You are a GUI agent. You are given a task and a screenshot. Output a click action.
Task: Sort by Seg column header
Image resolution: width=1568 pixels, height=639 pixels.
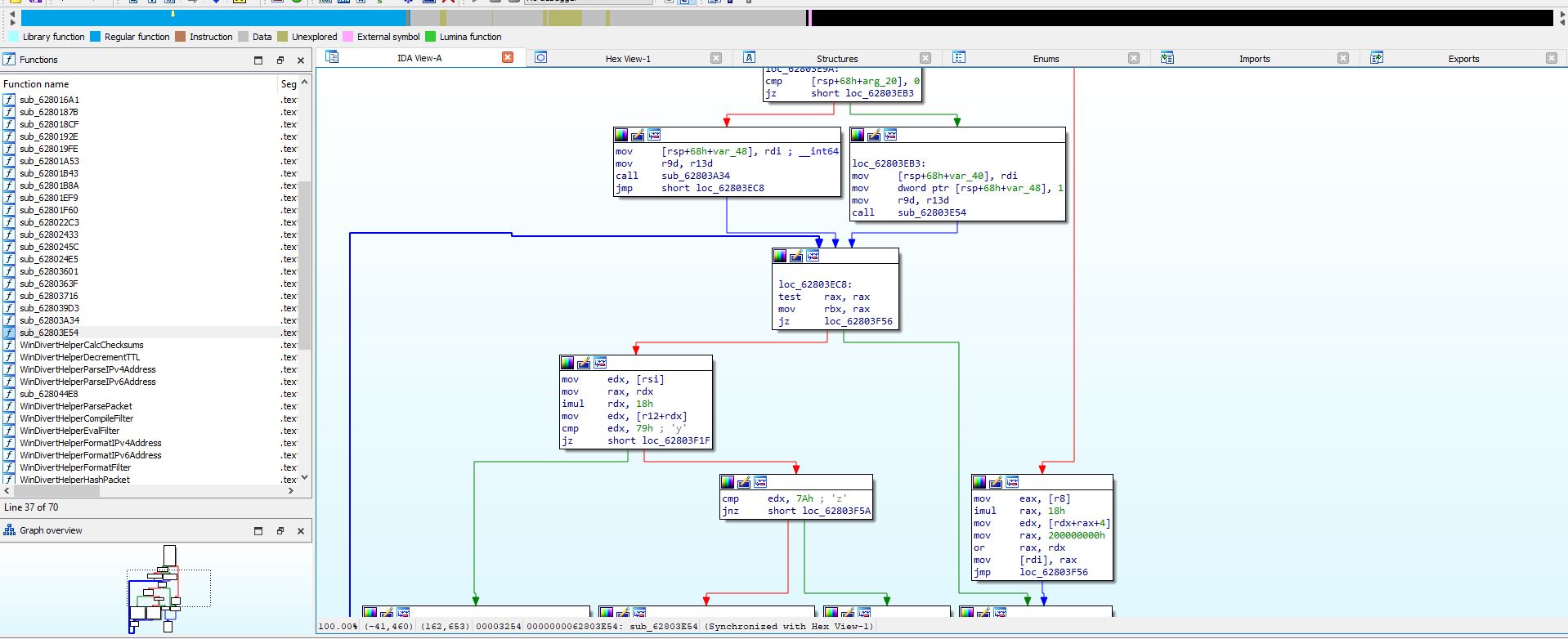tap(289, 84)
